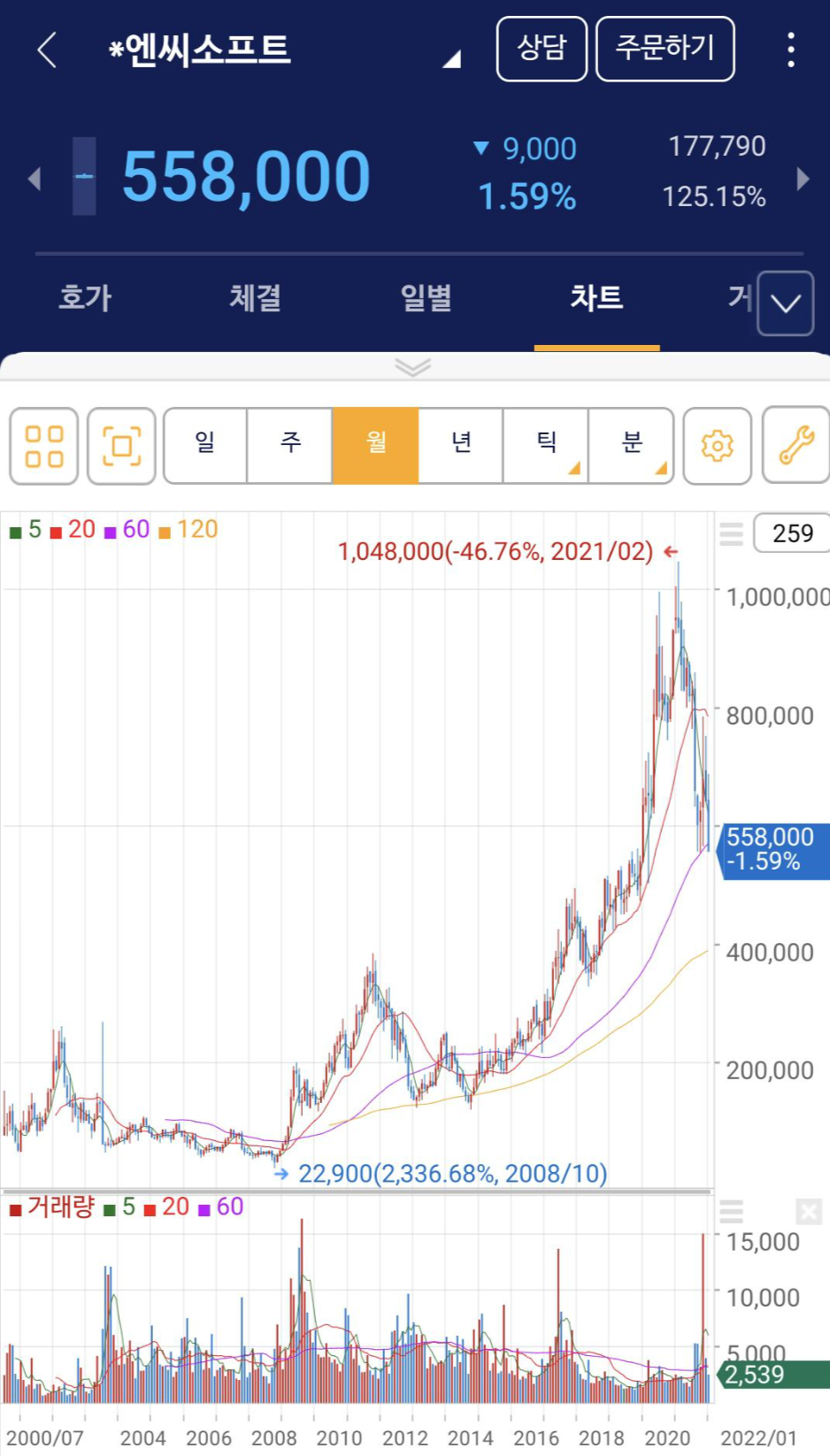This screenshot has width=830, height=1456.
Task: Collapse the header with double chevron handle
Action: (x=413, y=366)
